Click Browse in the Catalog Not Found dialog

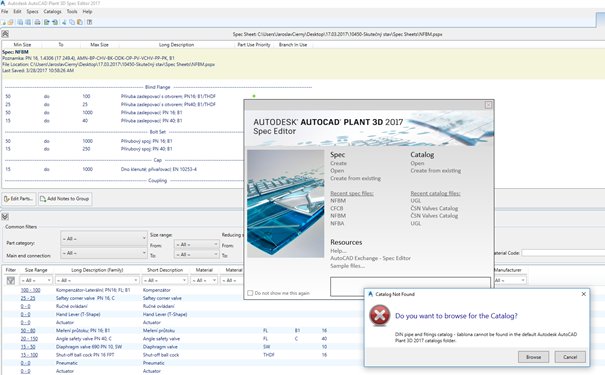[x=533, y=357]
